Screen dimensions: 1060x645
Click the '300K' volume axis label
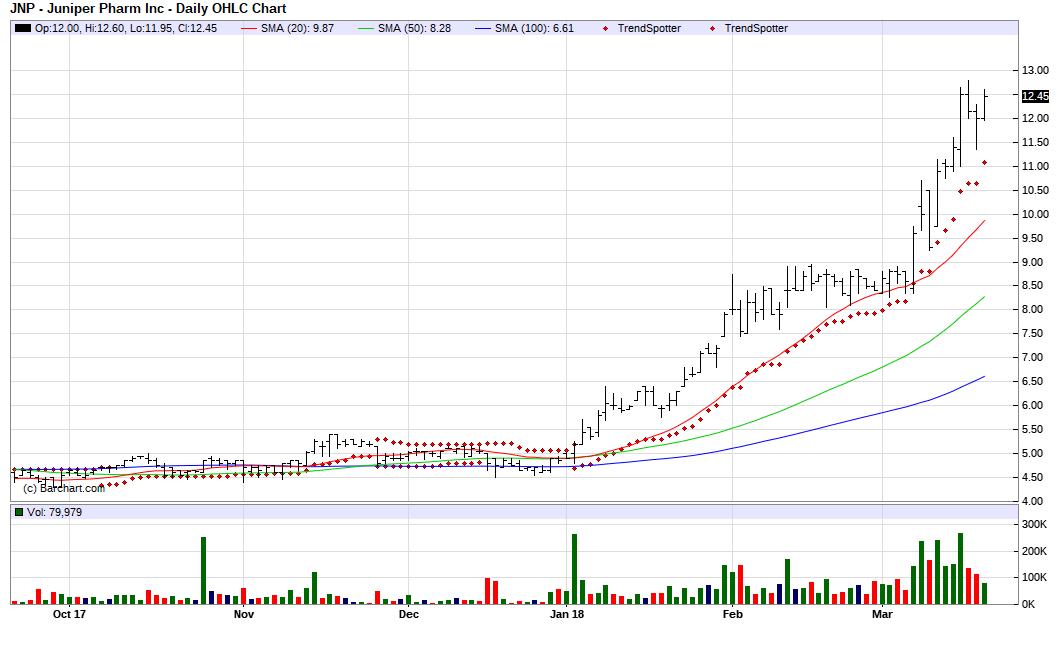(x=1034, y=525)
